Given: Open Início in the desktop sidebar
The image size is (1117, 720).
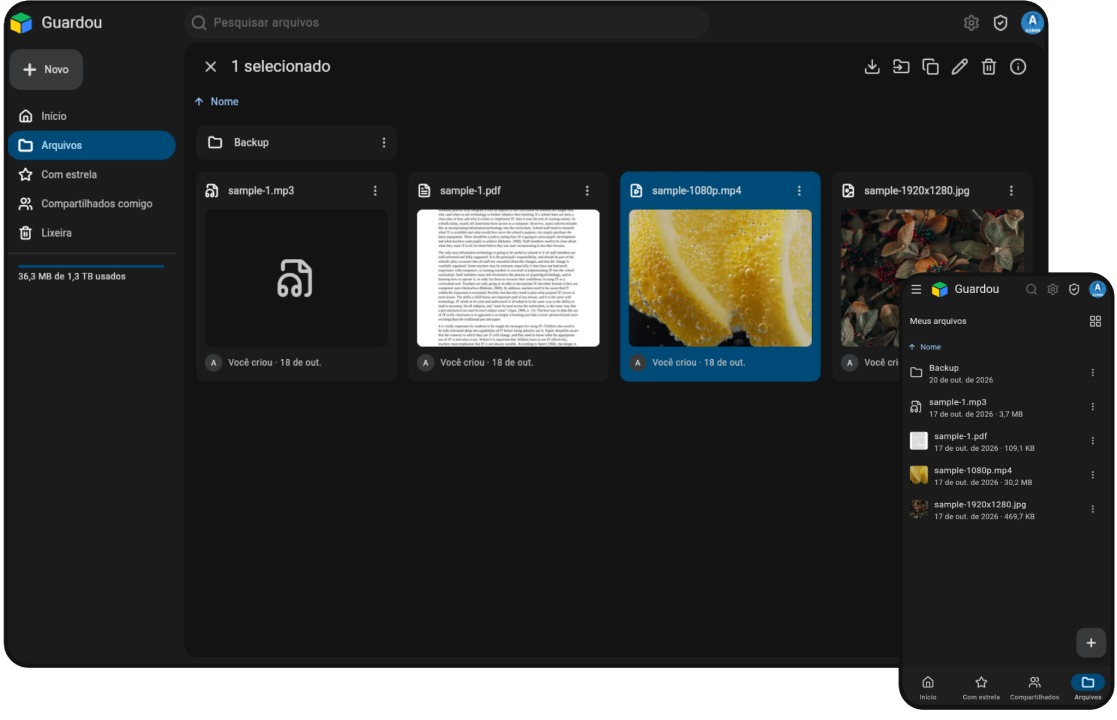Looking at the screenshot, I should pos(91,116).
